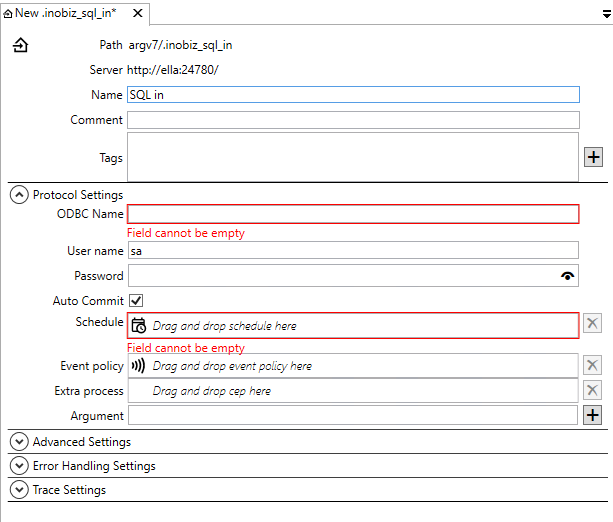Click inside the Tags box
613x522 pixels.
[x=353, y=157]
